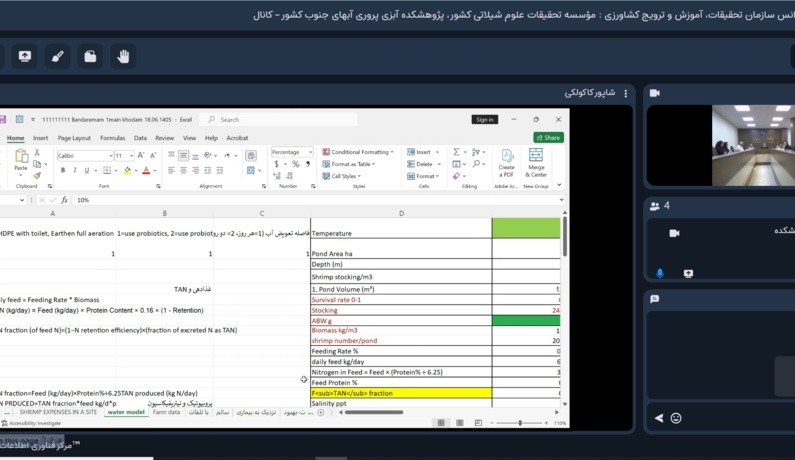The image size is (795, 460).
Task: Toggle Bold formatting
Action: (63, 170)
